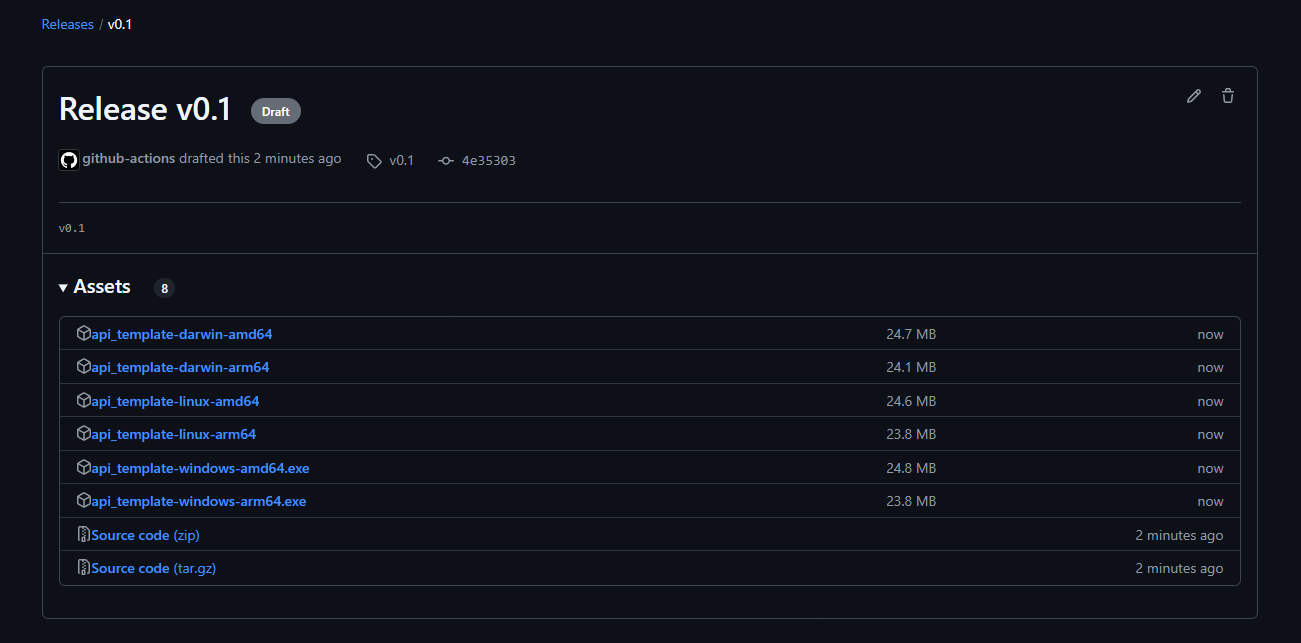Click the package icon beside api_template-darwin-amd64
Viewport: 1301px width, 643px height.
click(x=84, y=332)
